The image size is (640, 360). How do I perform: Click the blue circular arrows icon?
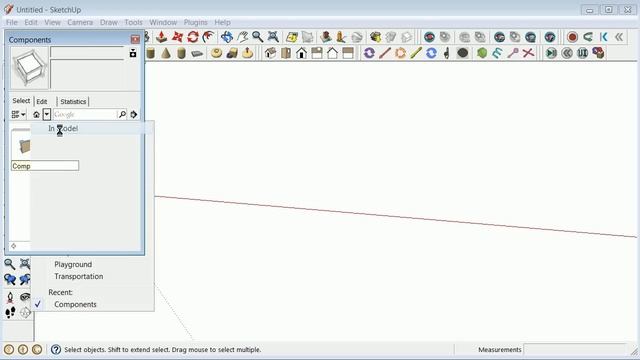tap(431, 53)
